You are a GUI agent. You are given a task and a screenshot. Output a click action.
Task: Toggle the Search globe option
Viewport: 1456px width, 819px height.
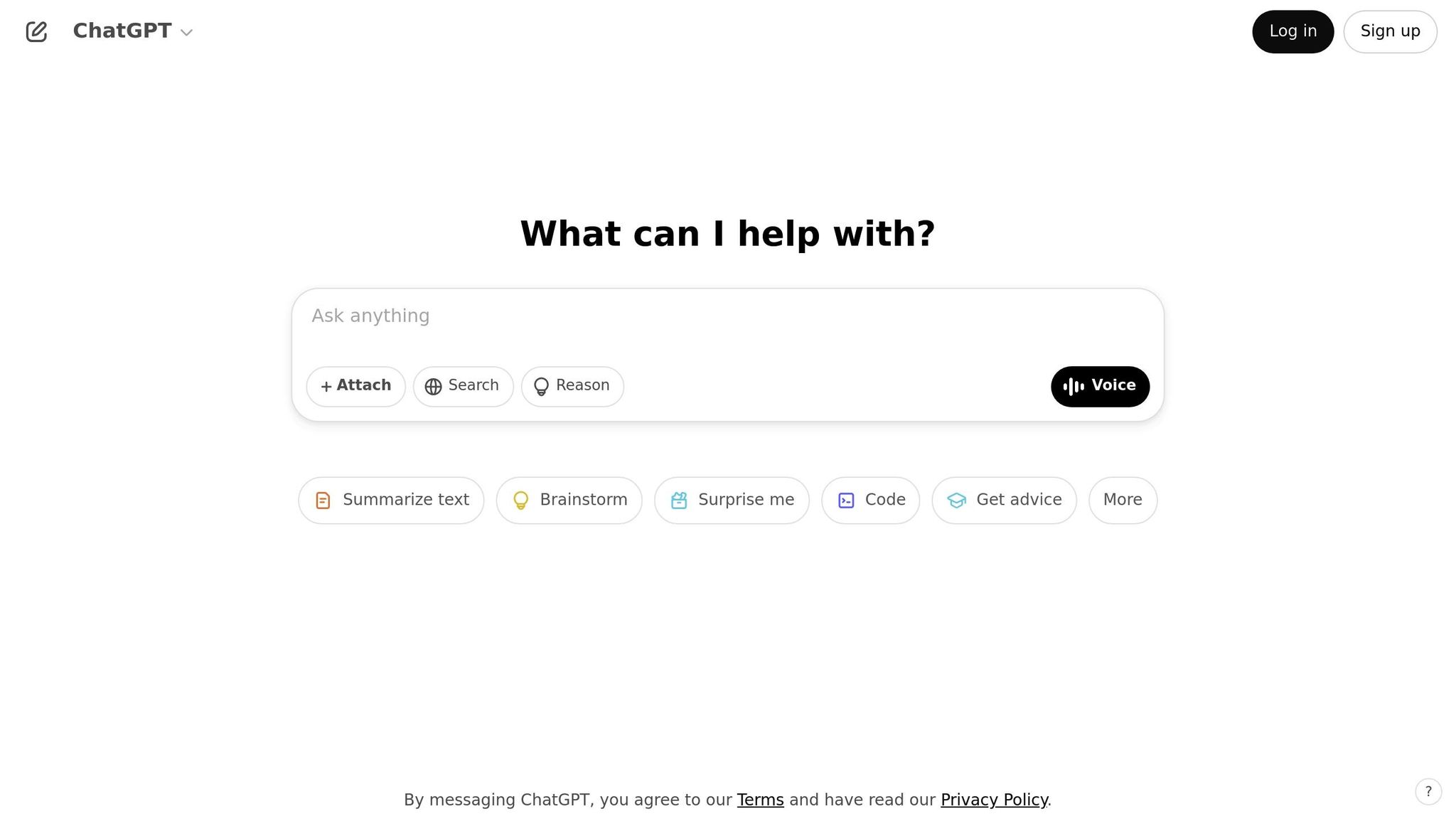point(463,386)
